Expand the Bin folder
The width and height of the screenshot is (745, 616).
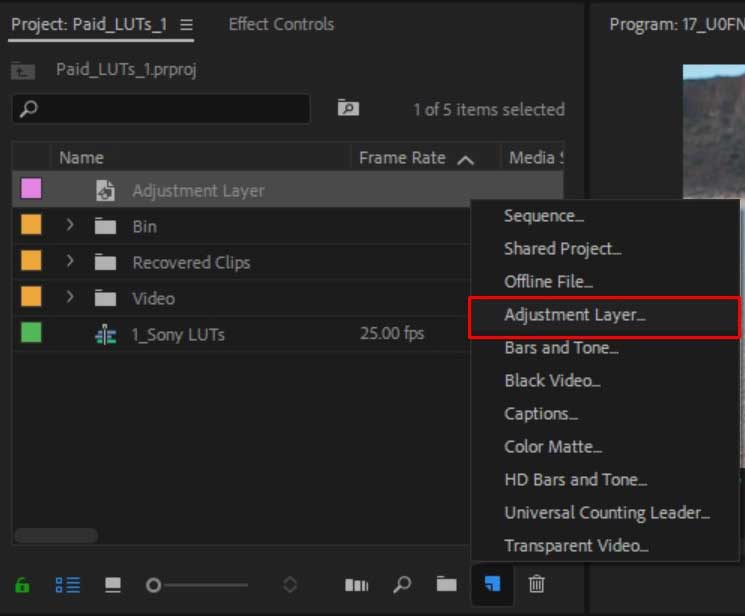click(70, 225)
